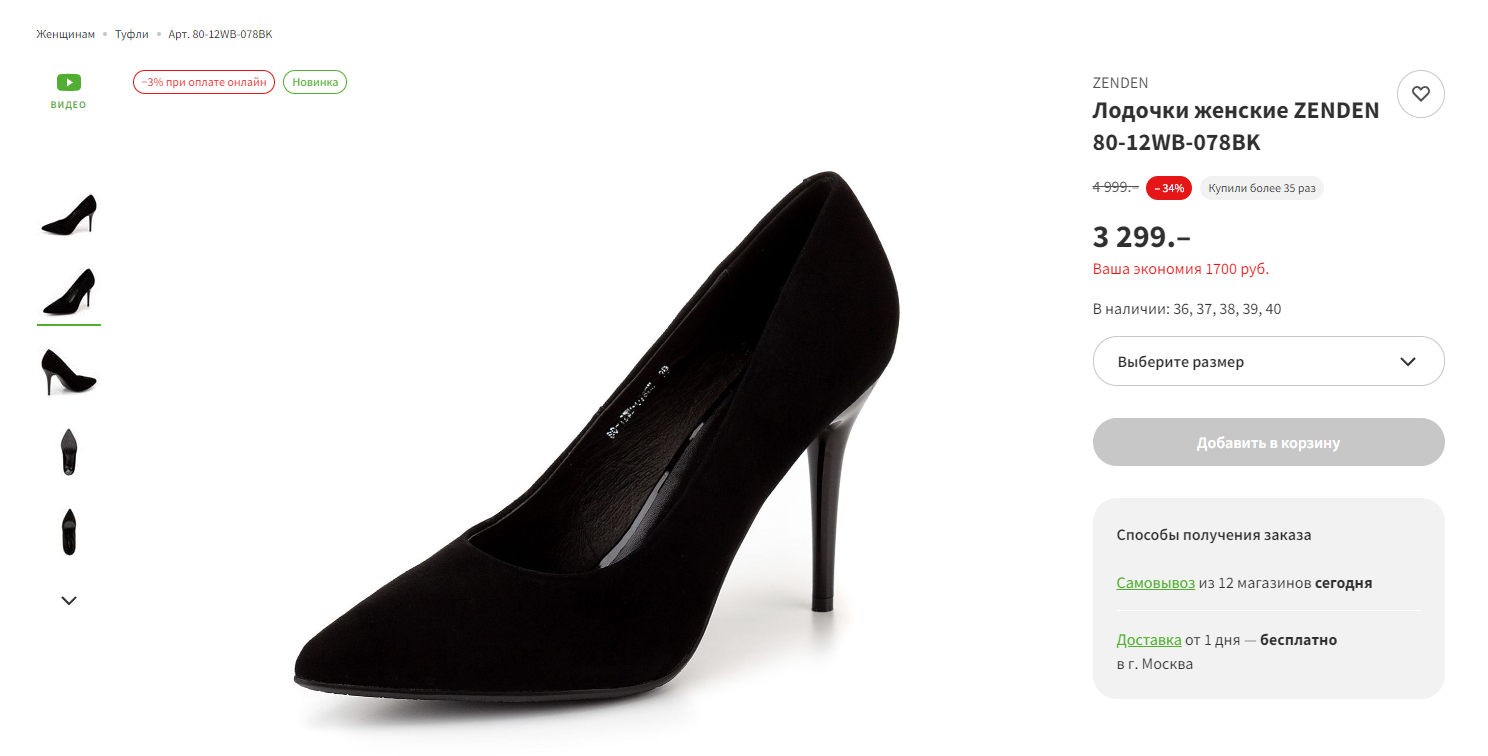This screenshot has height=756, width=1488.
Task: Go to 'Женщинам' breadcrumb
Action: [x=66, y=34]
